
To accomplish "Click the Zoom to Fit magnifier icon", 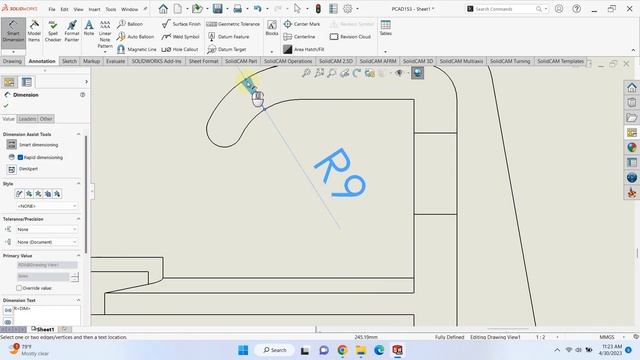I will click(x=306, y=73).
